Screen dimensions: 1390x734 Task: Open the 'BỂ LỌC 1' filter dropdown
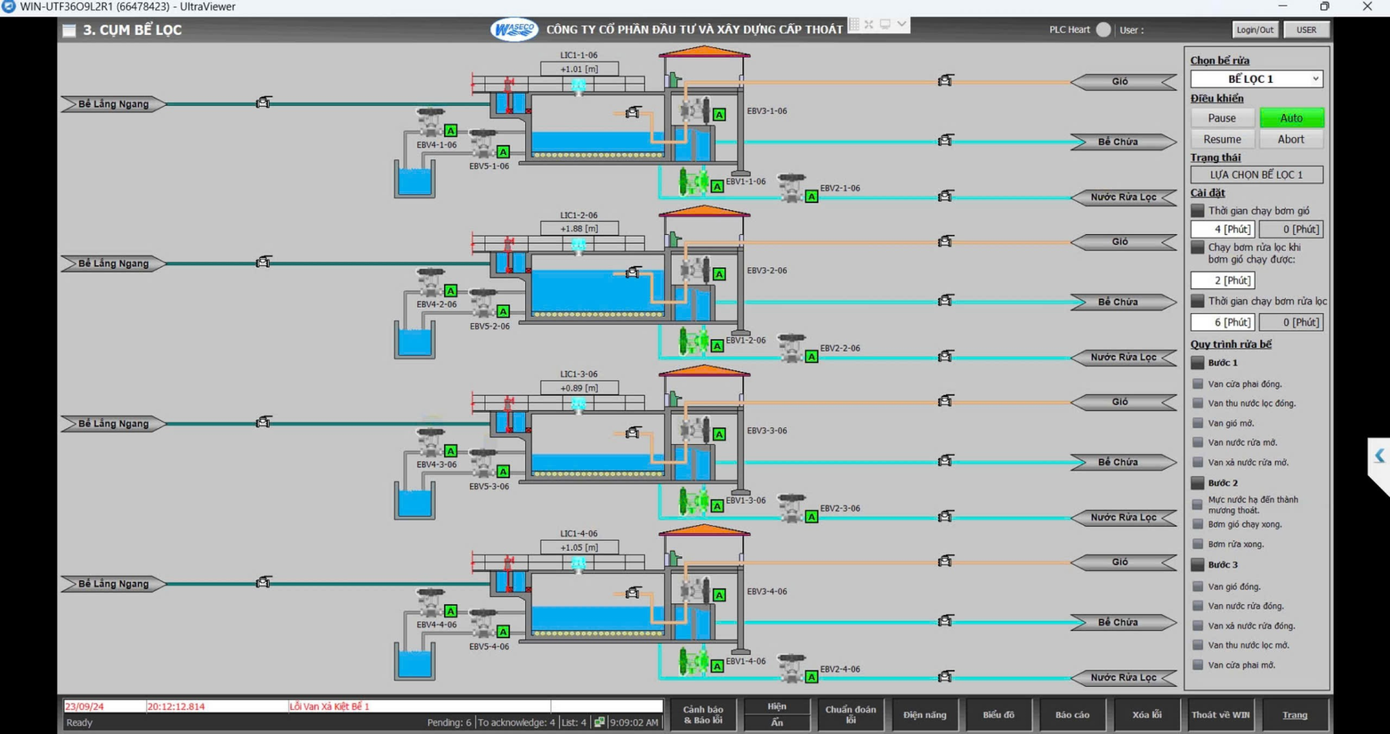tap(1256, 79)
